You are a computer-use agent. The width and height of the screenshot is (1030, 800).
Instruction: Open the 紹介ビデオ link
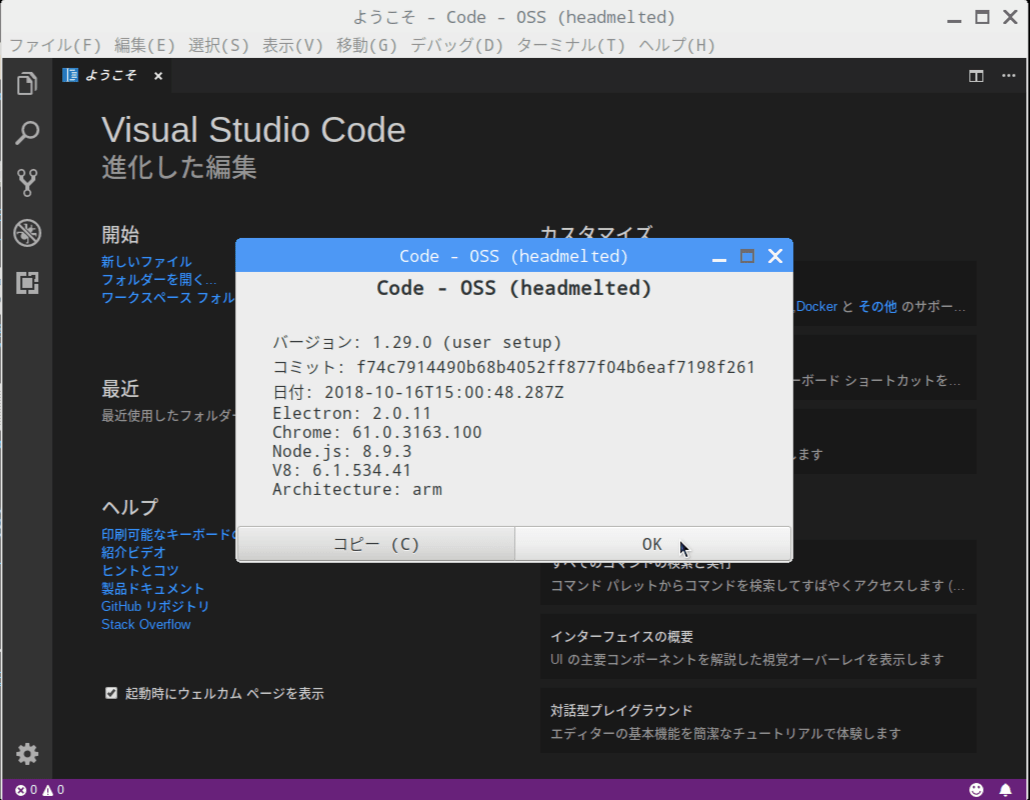(133, 552)
